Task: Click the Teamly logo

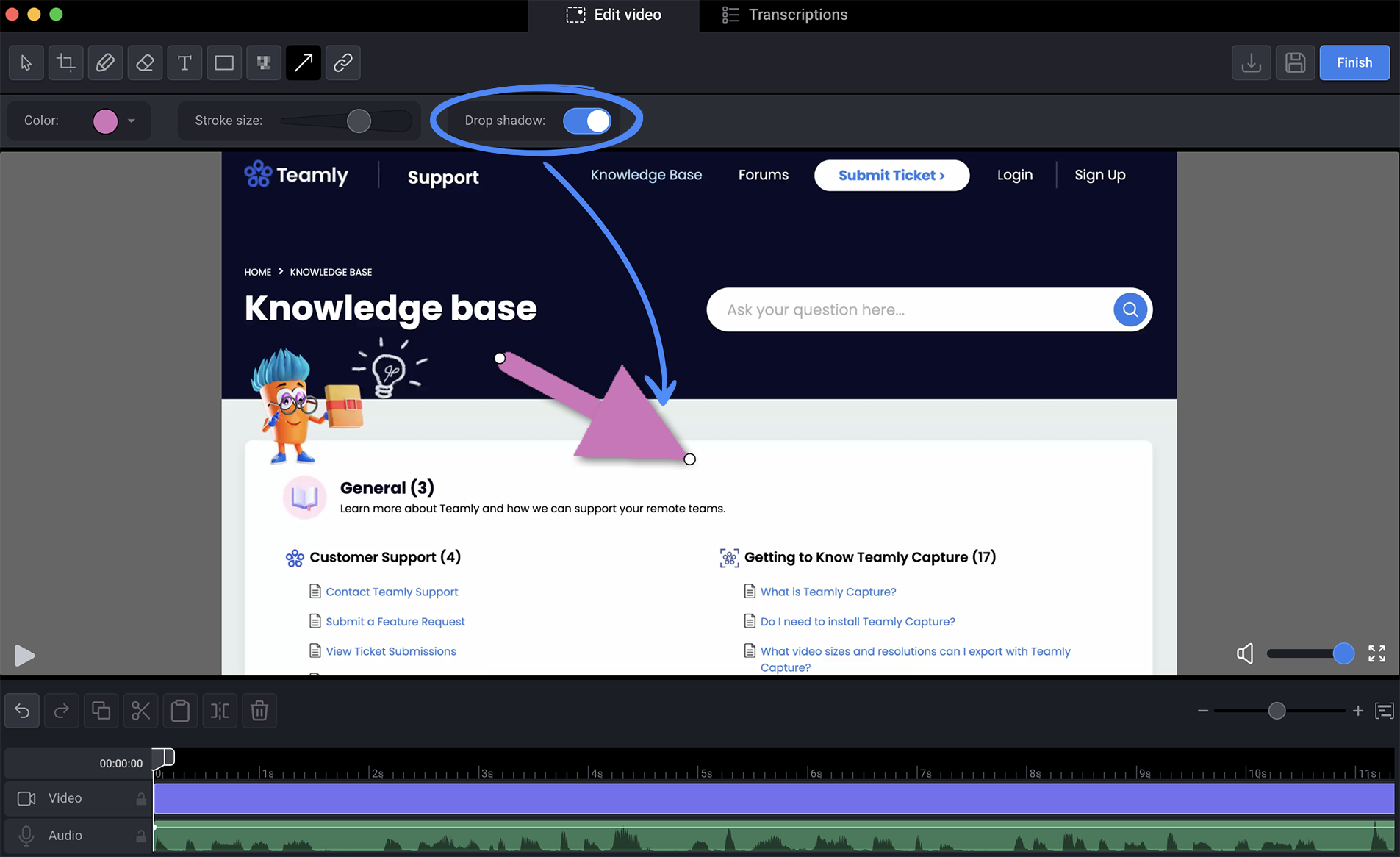Action: pos(295,175)
